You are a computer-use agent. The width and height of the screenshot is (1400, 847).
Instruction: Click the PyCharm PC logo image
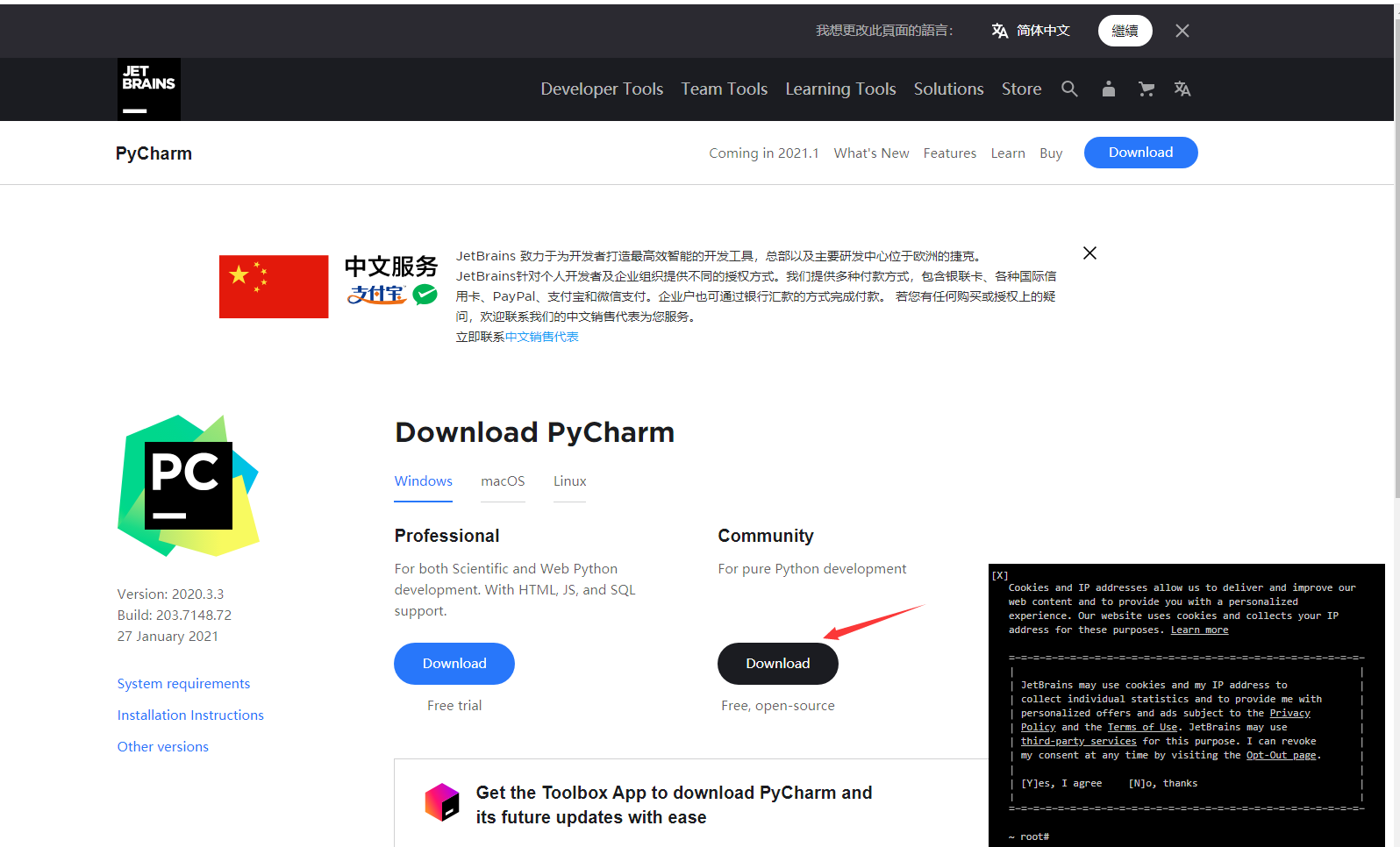tap(189, 486)
